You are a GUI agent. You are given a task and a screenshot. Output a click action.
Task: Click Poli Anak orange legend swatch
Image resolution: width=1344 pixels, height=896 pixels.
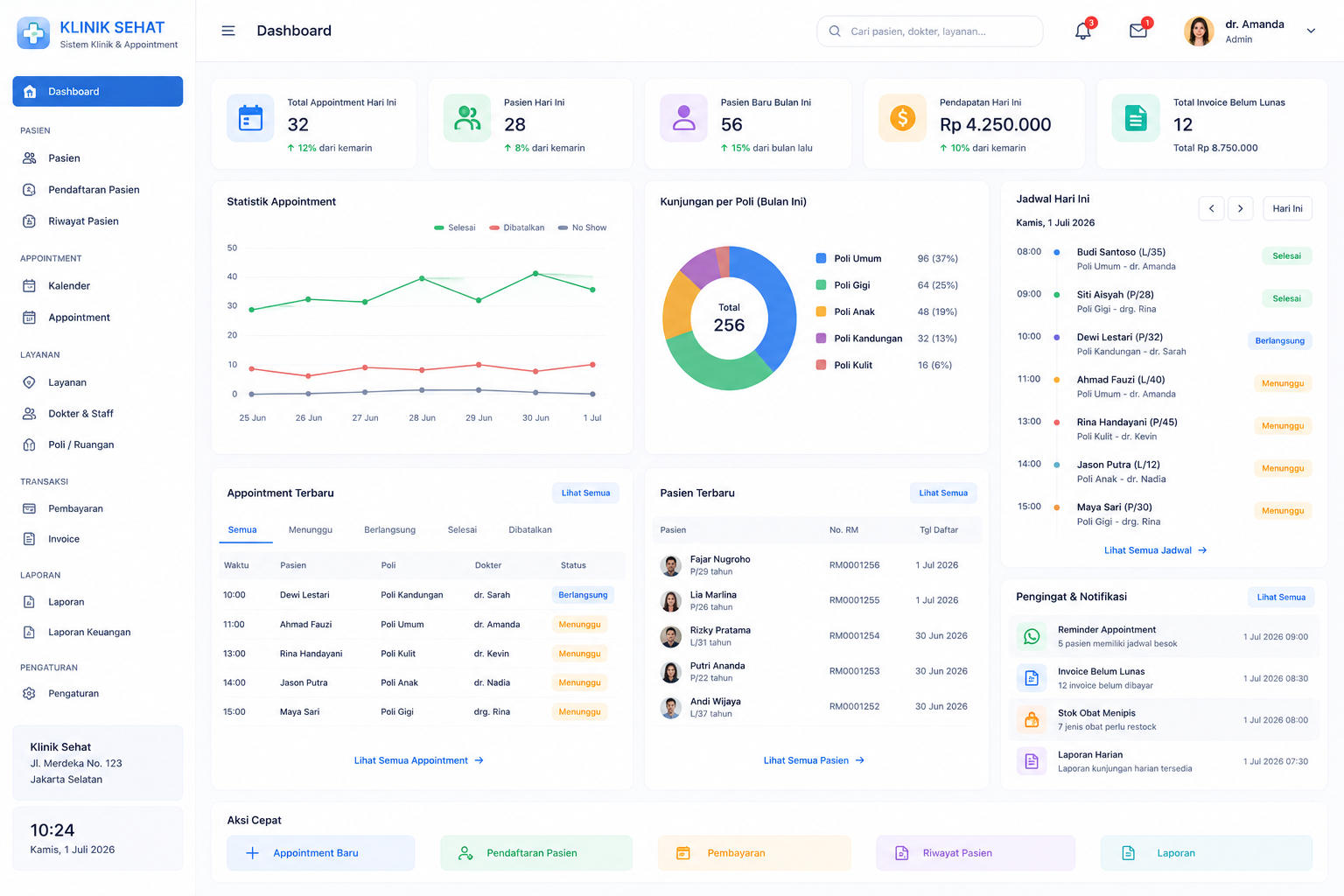tap(821, 311)
